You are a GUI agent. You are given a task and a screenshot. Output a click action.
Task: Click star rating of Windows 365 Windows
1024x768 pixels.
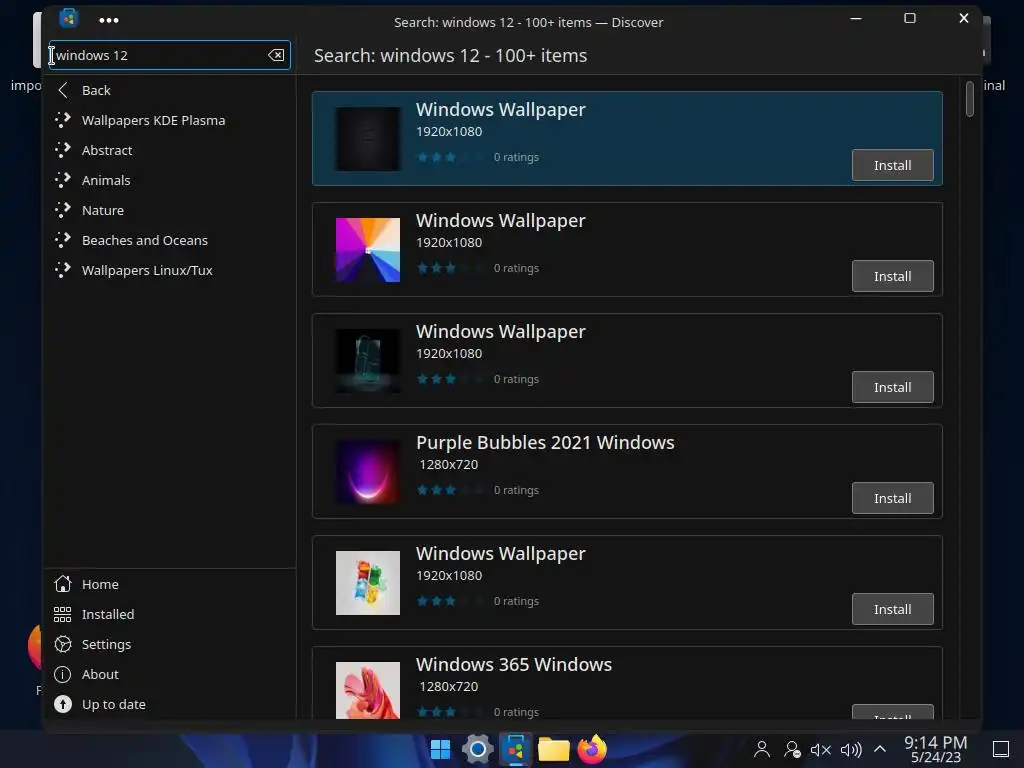tap(451, 712)
